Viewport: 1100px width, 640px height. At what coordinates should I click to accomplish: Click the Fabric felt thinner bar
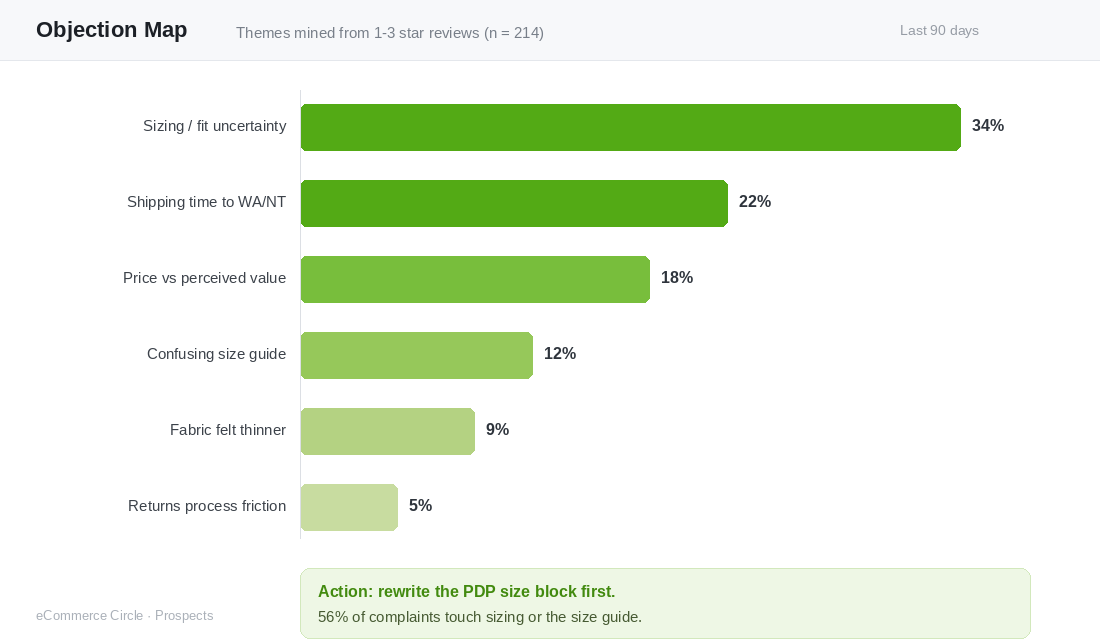pyautogui.click(x=388, y=431)
